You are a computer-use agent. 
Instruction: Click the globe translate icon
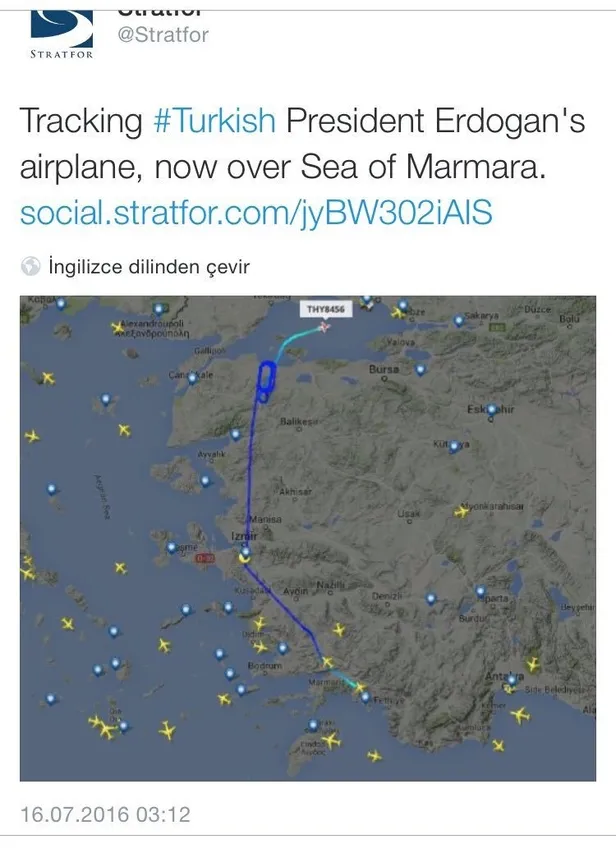click(x=31, y=266)
